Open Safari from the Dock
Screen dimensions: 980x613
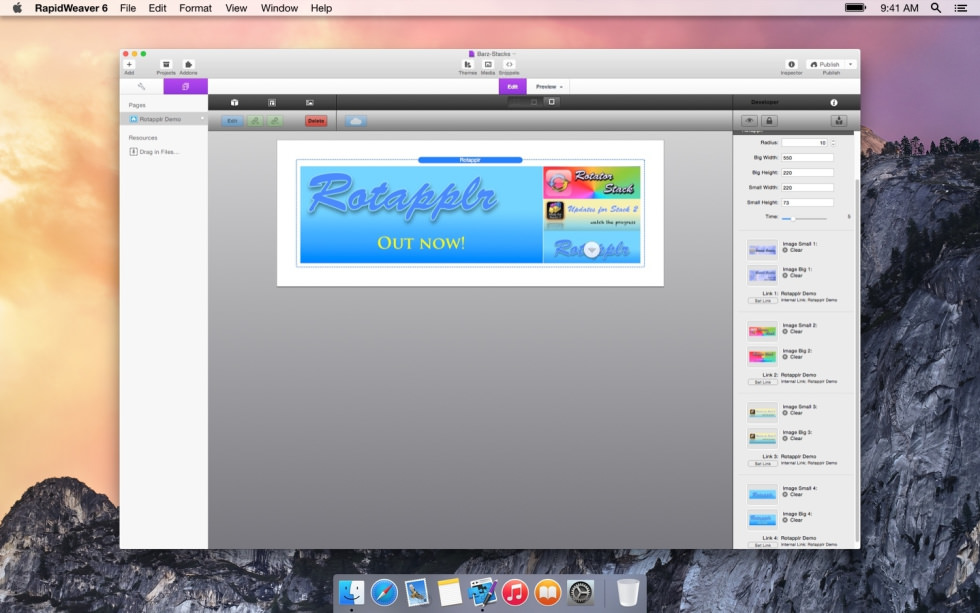(x=384, y=592)
